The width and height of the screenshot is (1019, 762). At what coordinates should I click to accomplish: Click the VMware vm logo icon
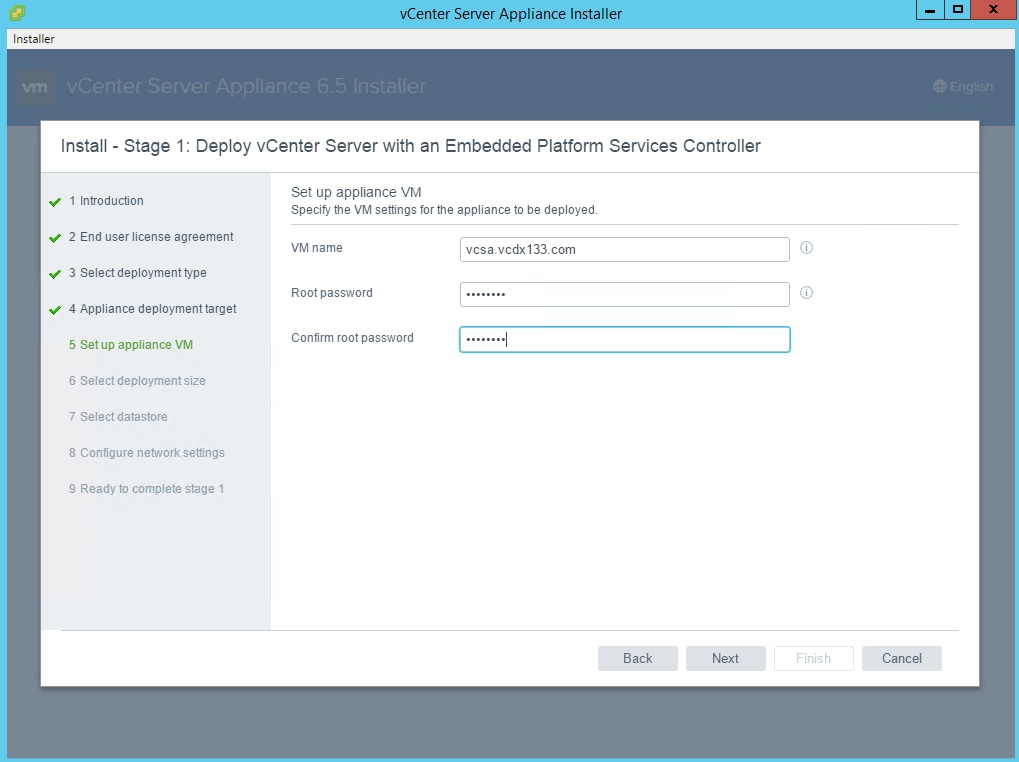(35, 87)
